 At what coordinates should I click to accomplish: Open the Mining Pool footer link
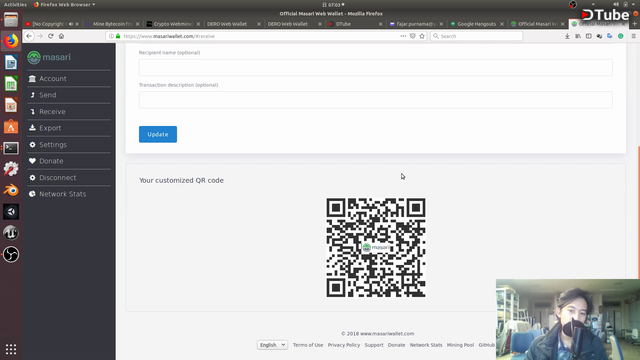460,345
